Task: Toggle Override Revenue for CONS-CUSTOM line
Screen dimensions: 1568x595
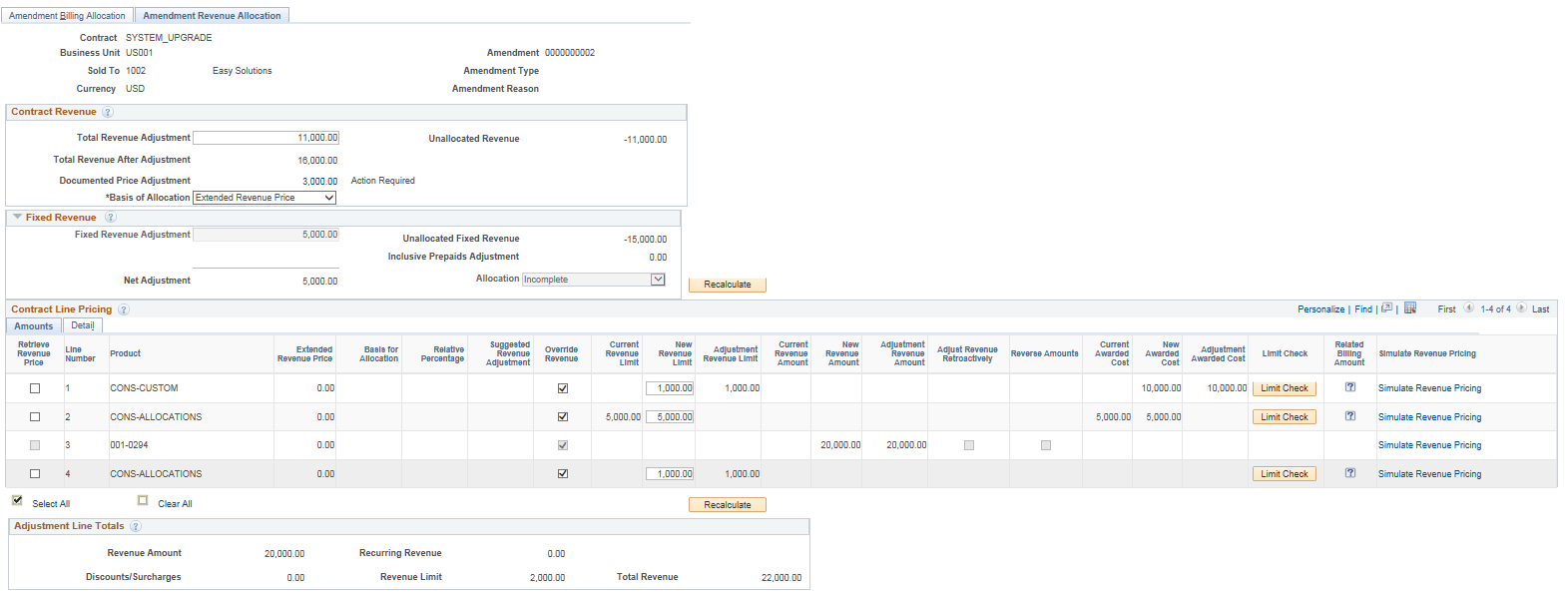Action: [563, 388]
